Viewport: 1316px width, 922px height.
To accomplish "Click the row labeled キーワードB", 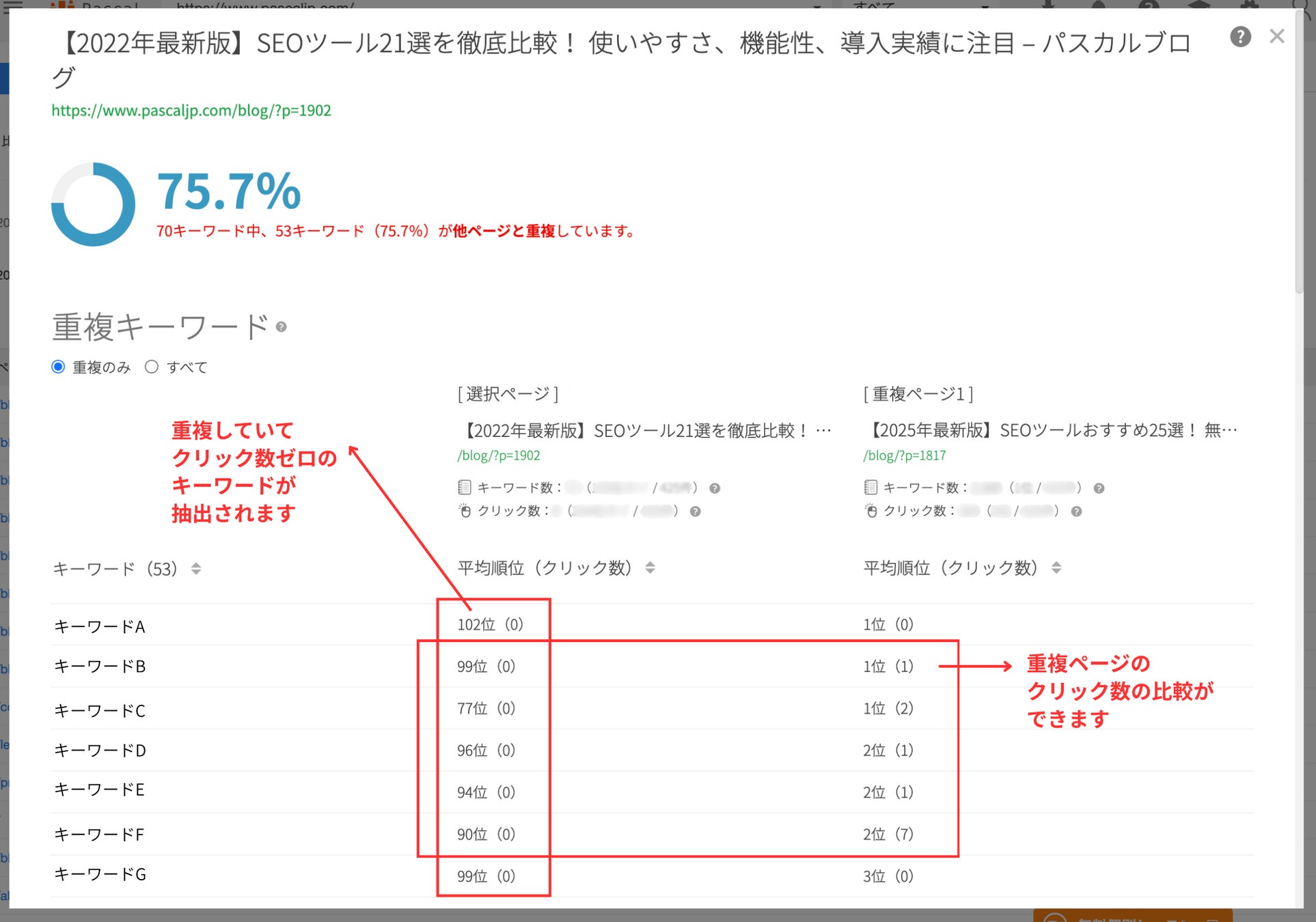I will (652, 667).
